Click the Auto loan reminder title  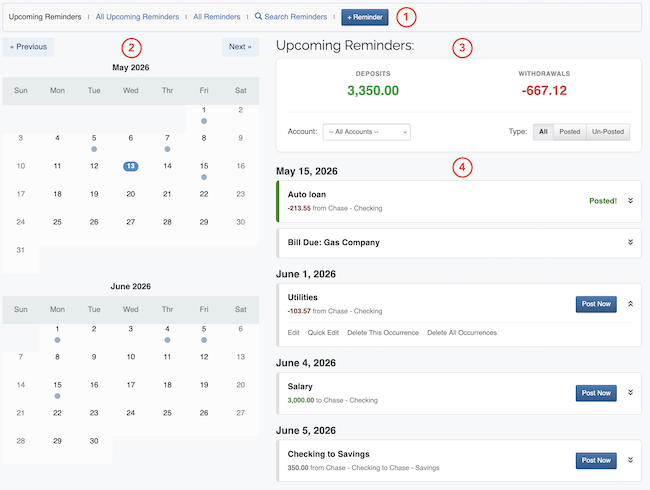(307, 194)
